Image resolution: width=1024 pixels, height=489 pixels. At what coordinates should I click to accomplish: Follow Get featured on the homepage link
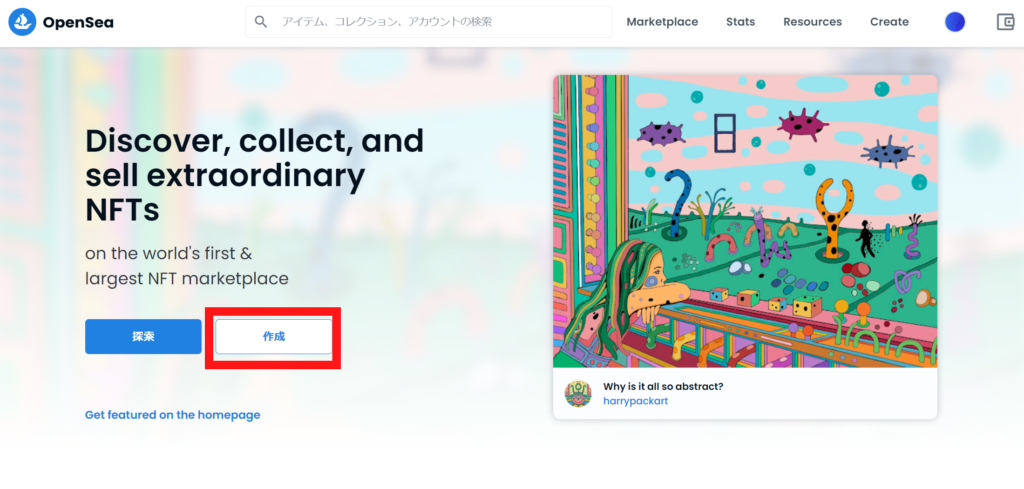[x=172, y=415]
